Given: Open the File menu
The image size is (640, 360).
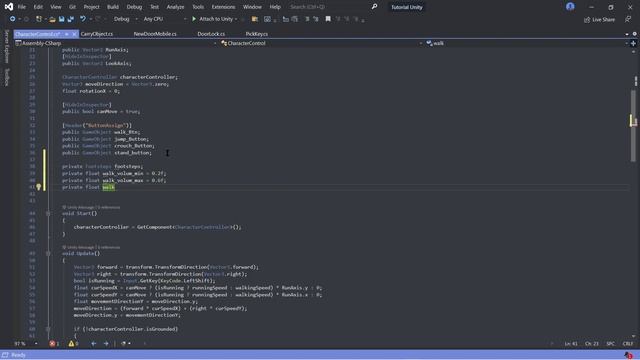Looking at the screenshot, I should pyautogui.click(x=22, y=7).
